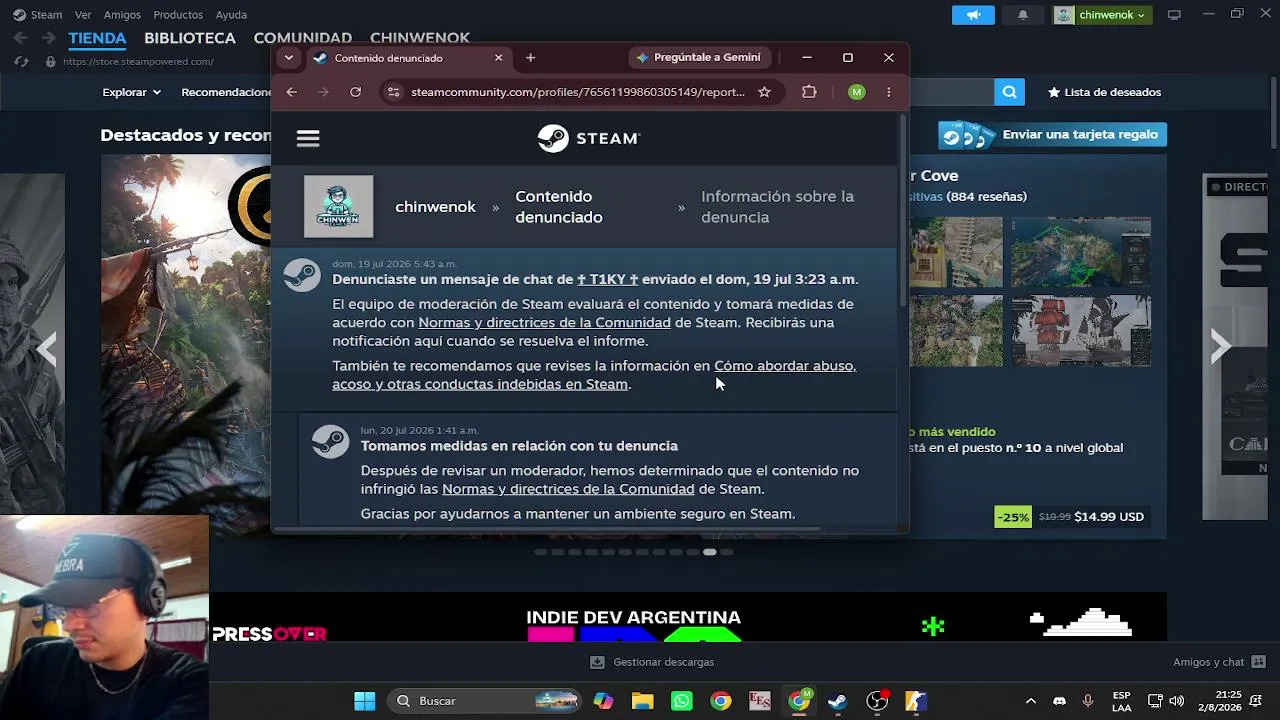Click chinwenok breadcrumb link
Image resolution: width=1280 pixels, height=720 pixels.
[x=435, y=207]
